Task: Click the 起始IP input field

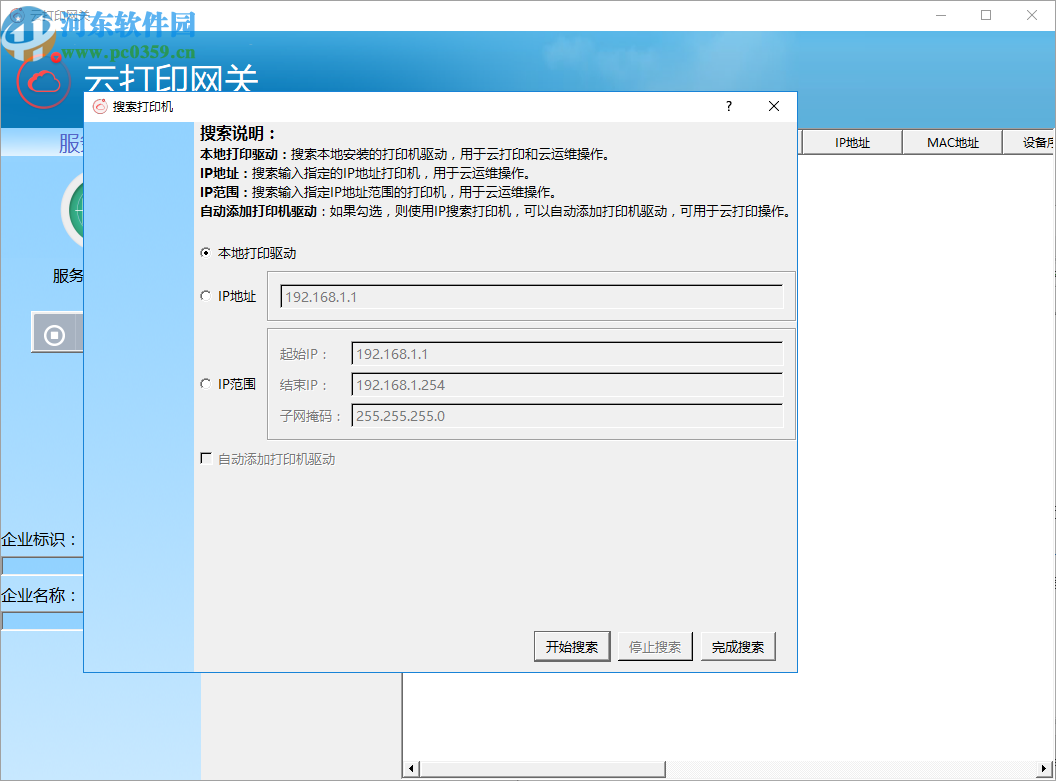Action: point(565,353)
